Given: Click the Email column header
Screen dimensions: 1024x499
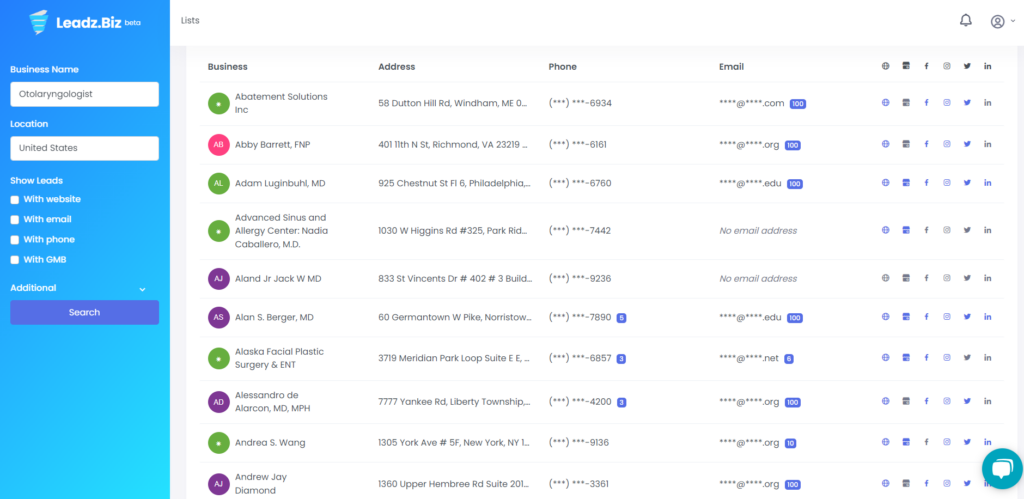Looking at the screenshot, I should [x=731, y=67].
